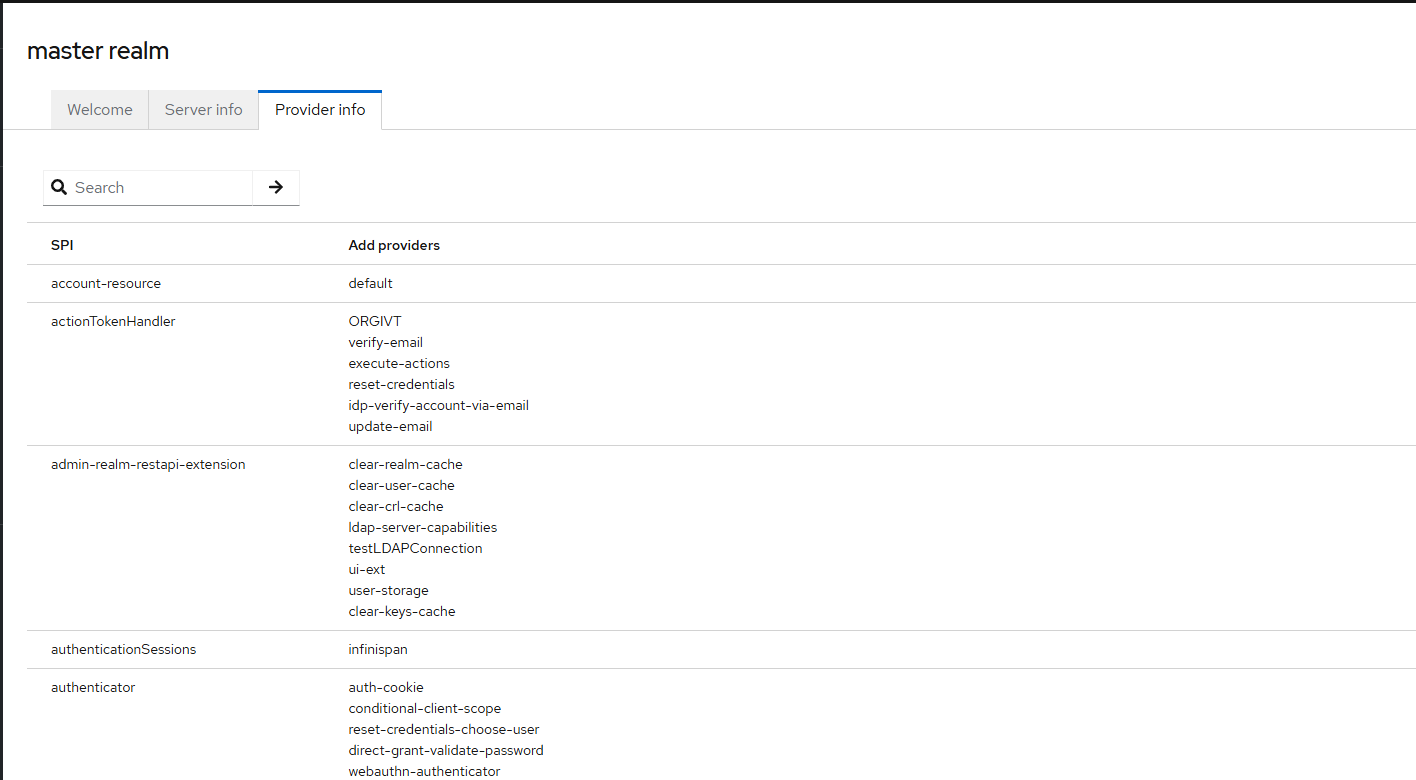Select the webauthn-authenticator provider

pyautogui.click(x=424, y=771)
